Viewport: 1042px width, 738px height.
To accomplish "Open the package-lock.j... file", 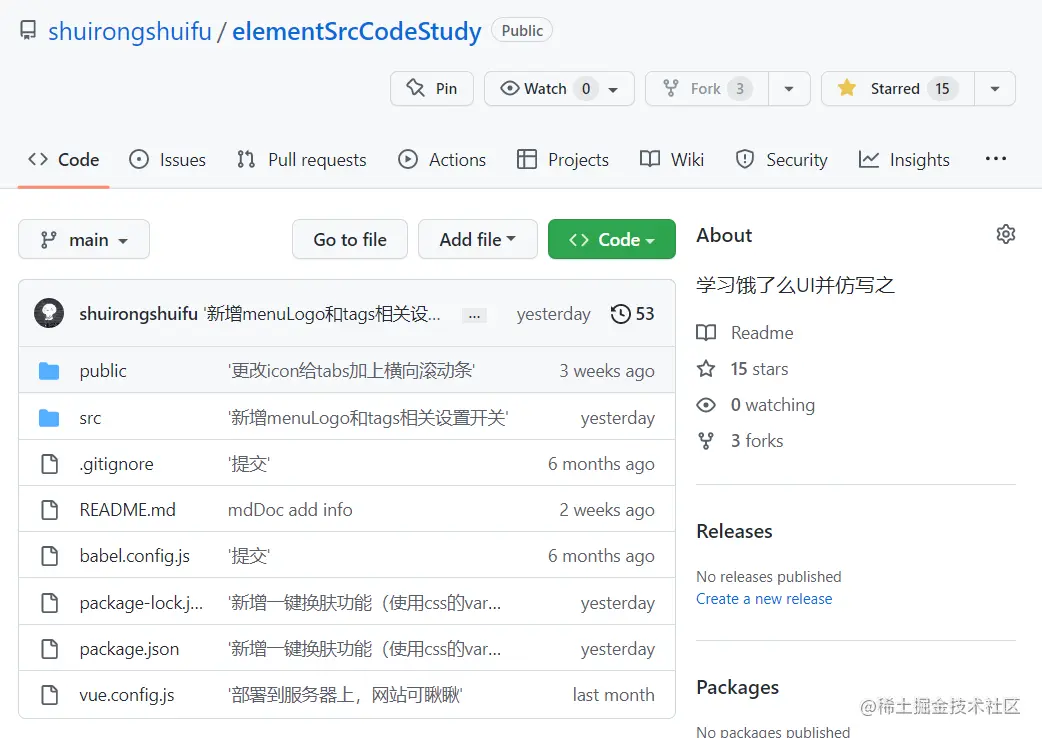I will 142,602.
